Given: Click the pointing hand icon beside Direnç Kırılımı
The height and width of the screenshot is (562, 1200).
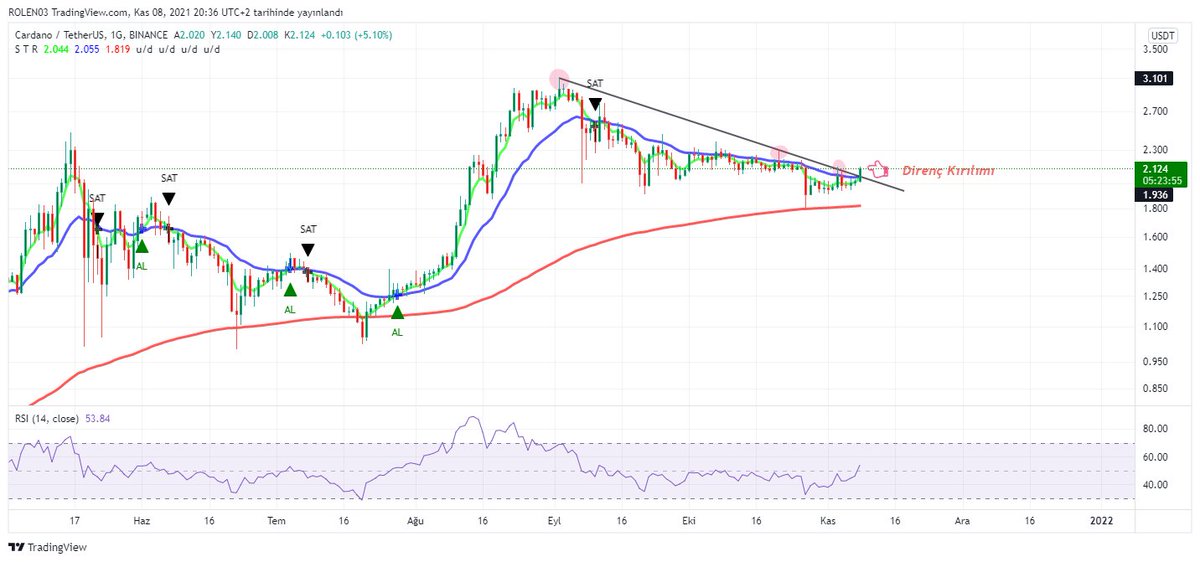Looking at the screenshot, I should pos(878,170).
